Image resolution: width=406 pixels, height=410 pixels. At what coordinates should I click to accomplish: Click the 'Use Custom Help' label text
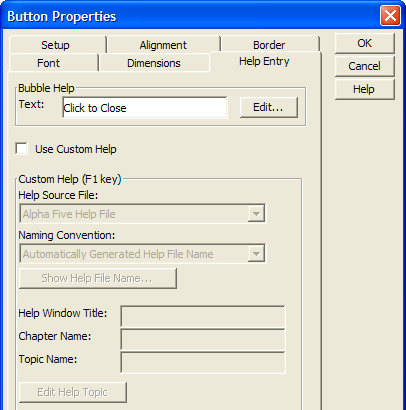[76, 149]
